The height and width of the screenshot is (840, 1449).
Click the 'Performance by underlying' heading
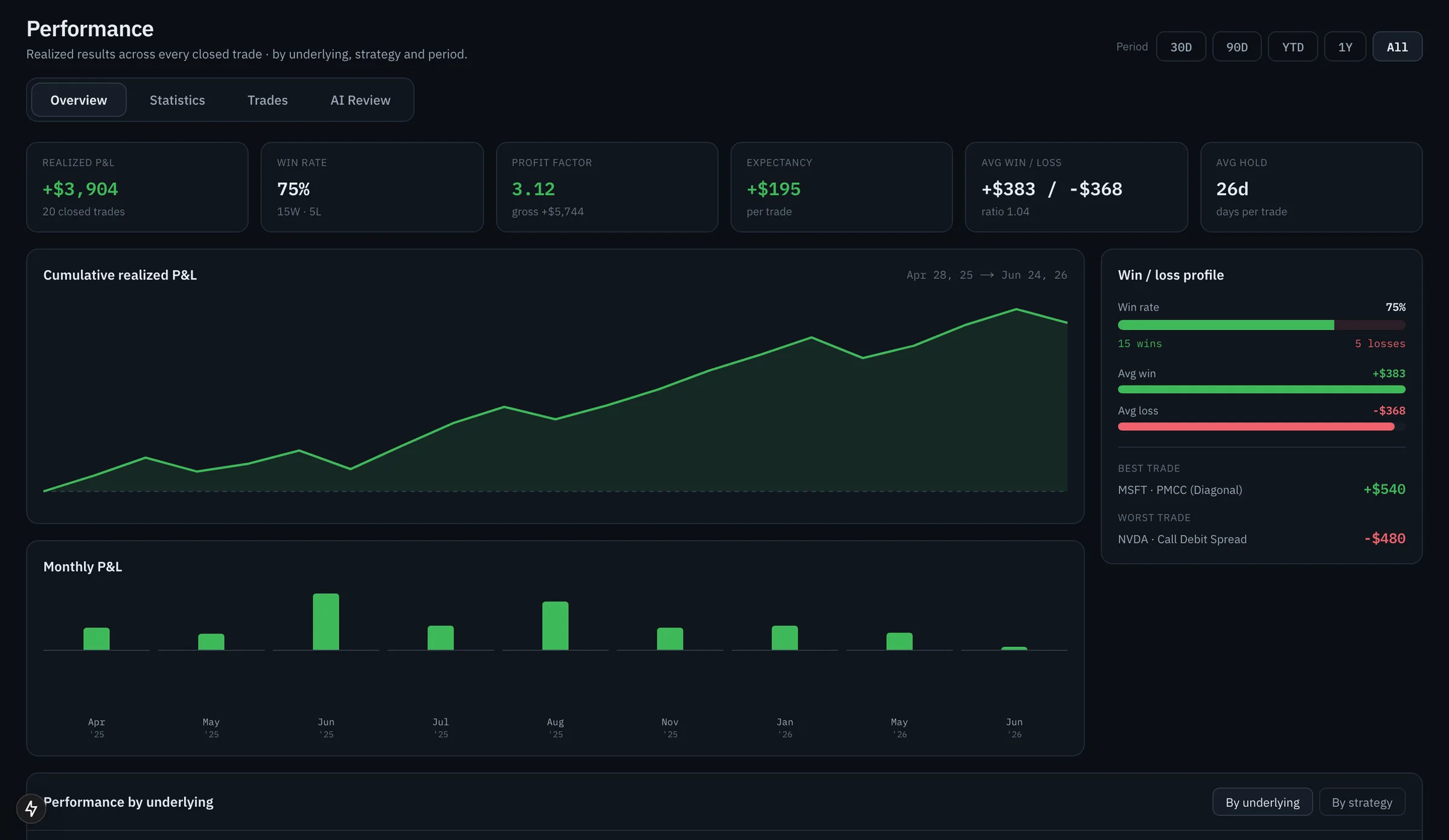(129, 802)
